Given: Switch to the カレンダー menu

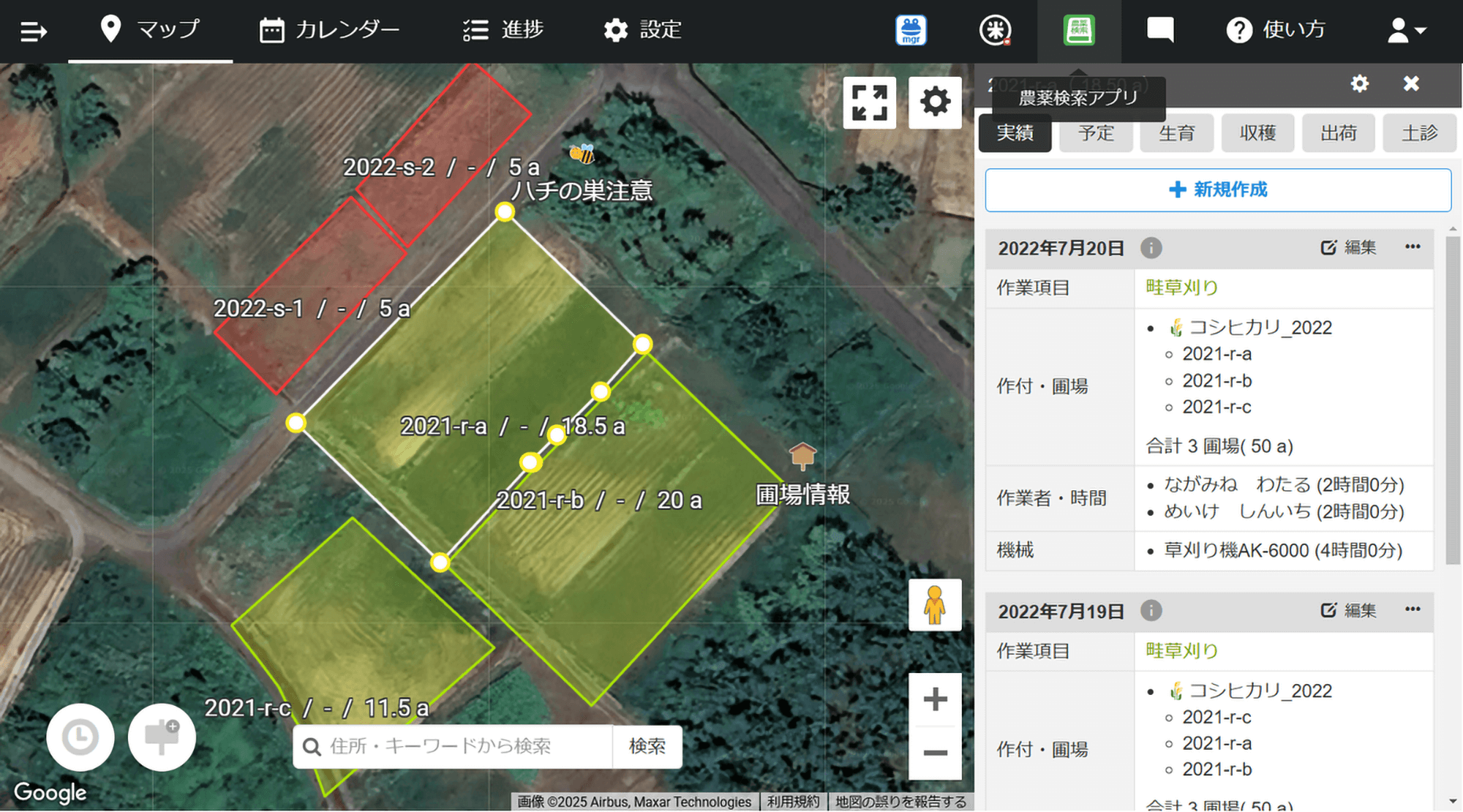Looking at the screenshot, I should [330, 30].
